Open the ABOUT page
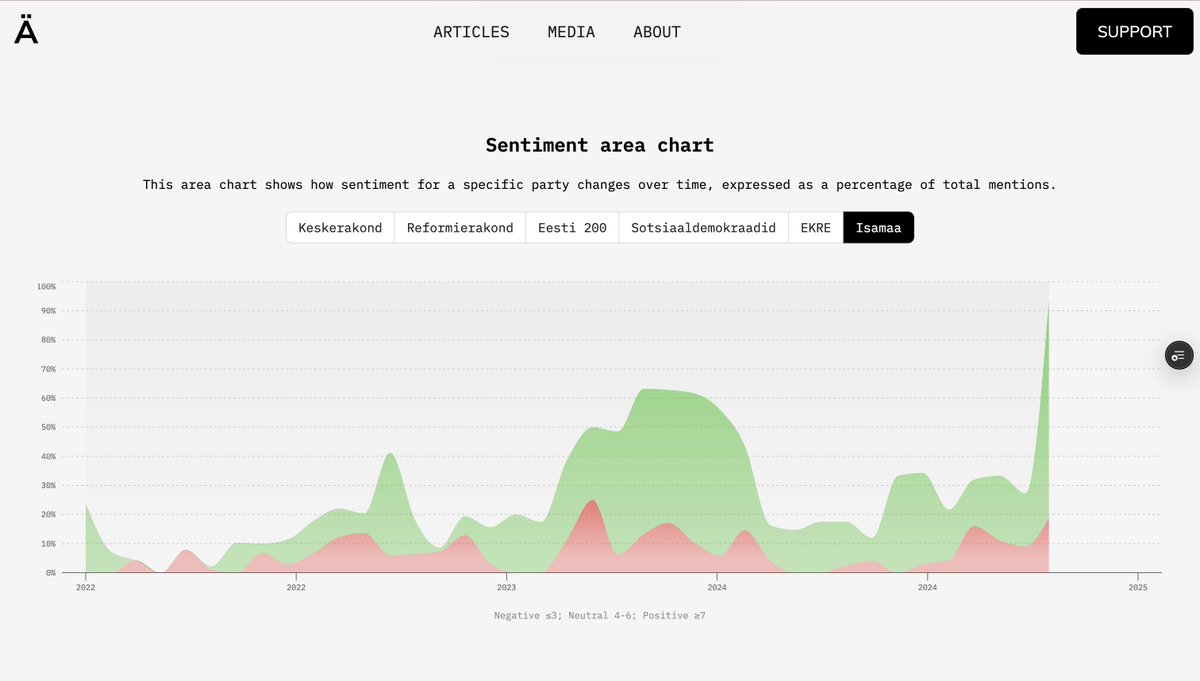Image resolution: width=1200 pixels, height=681 pixels. 657,32
